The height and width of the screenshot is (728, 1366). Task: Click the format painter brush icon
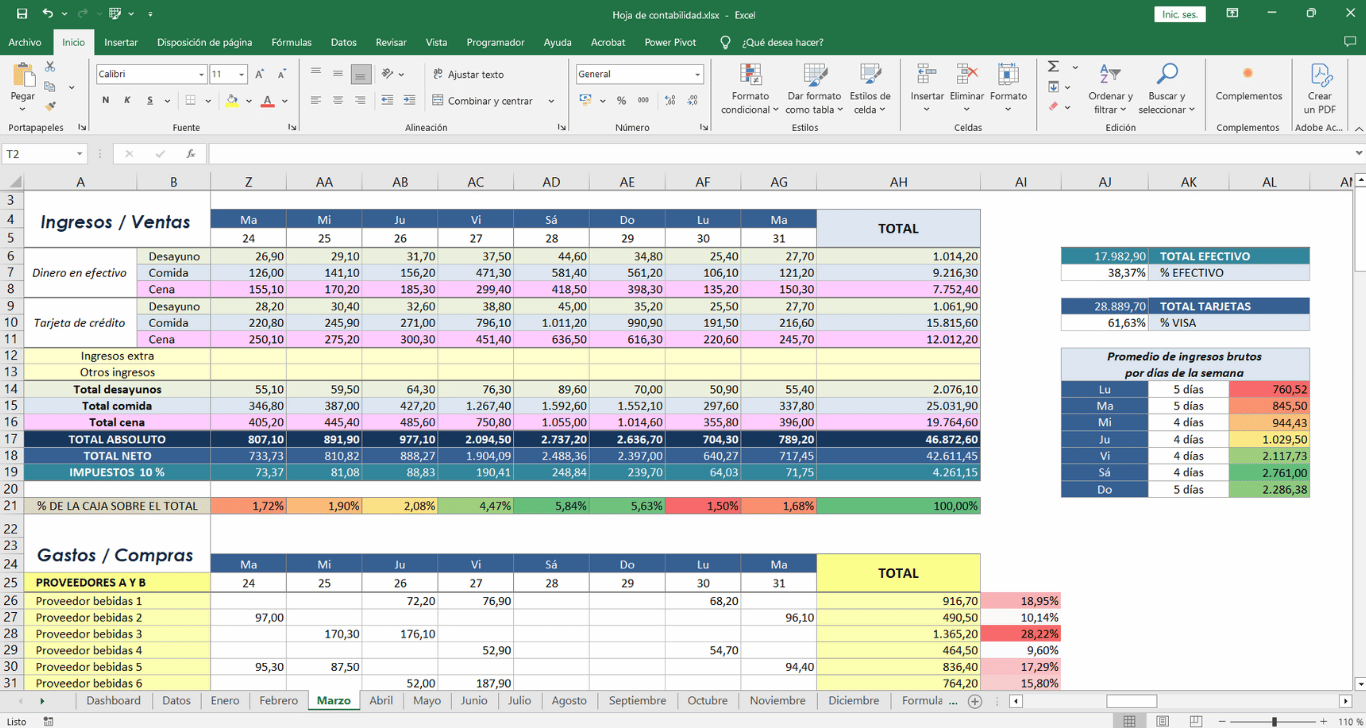coord(50,106)
